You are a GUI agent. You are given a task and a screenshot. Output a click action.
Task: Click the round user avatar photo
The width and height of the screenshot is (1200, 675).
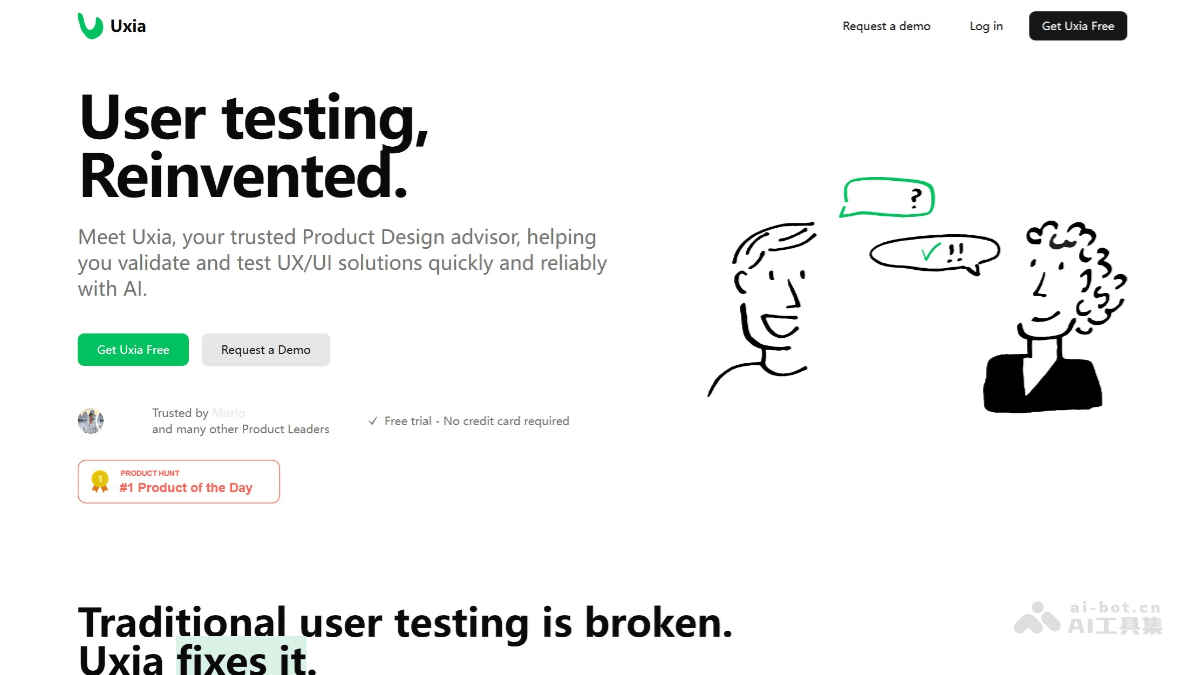click(x=91, y=421)
